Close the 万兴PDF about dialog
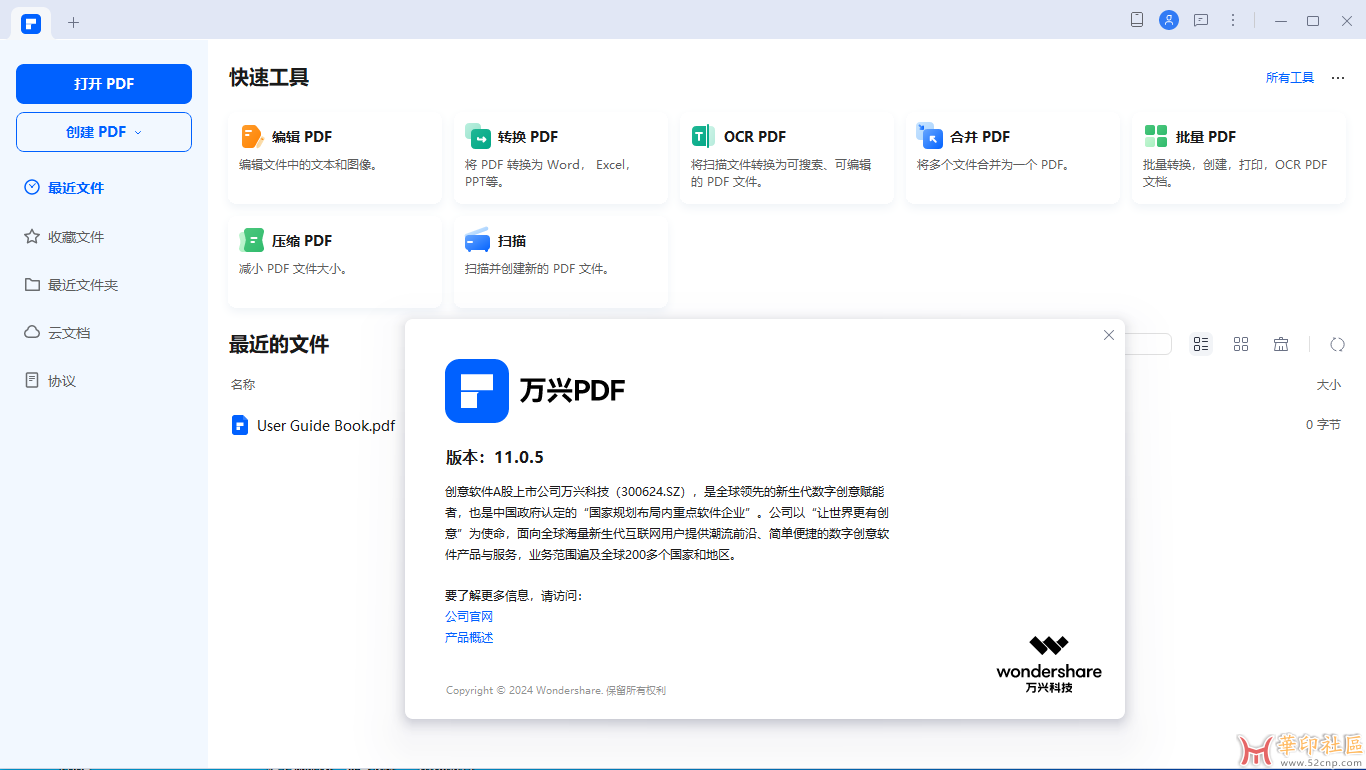The height and width of the screenshot is (770, 1366). 1108,335
